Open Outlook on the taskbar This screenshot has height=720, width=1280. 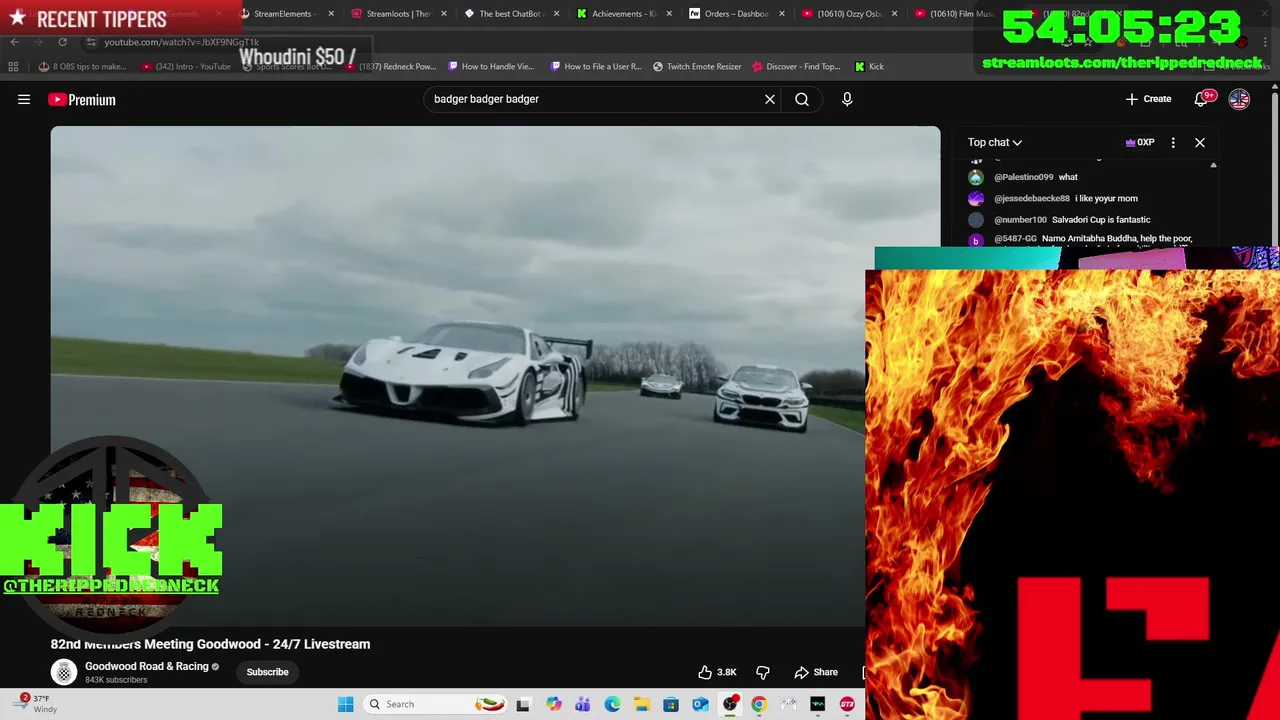(700, 704)
